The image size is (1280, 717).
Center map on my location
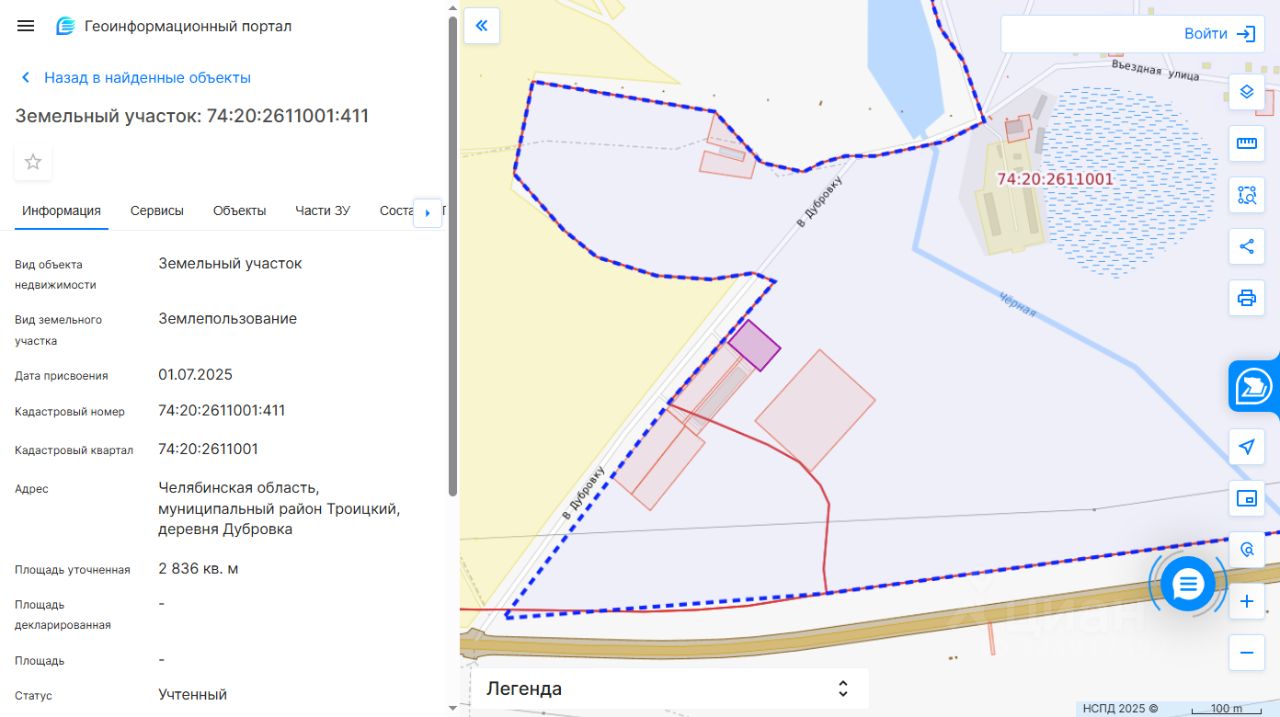[1246, 447]
